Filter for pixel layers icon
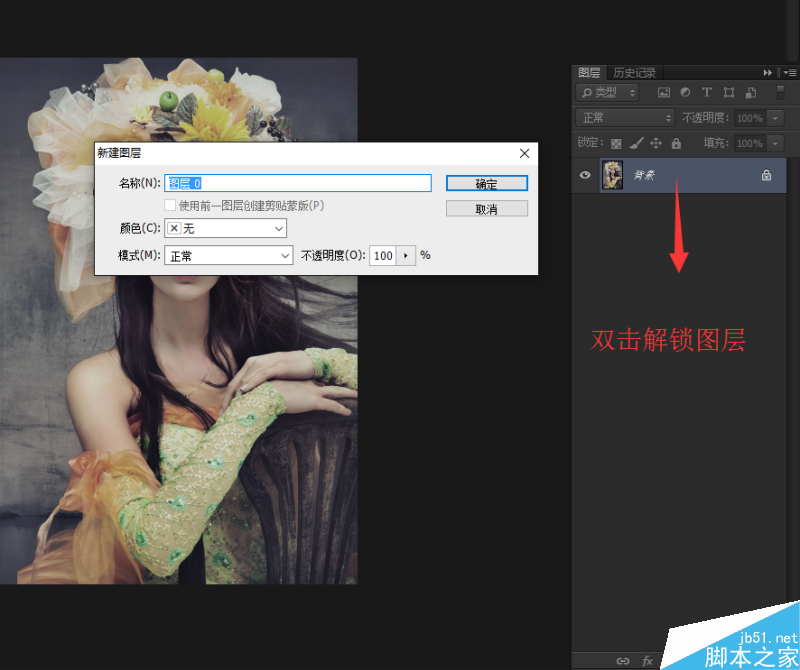 pos(664,92)
